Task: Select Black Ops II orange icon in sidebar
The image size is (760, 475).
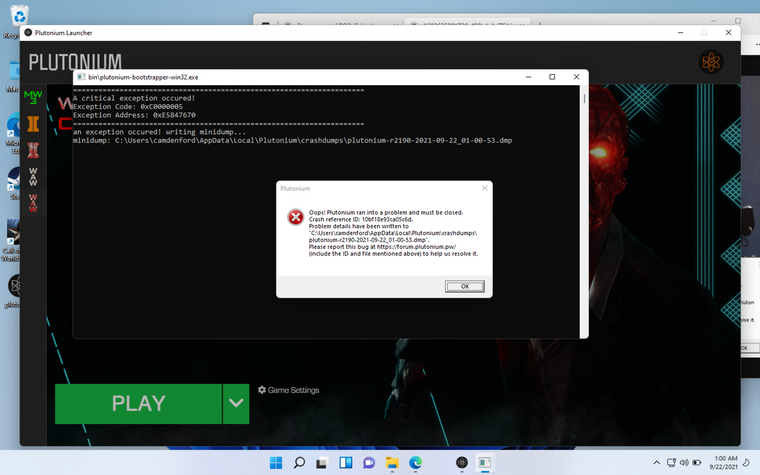Action: coord(33,124)
